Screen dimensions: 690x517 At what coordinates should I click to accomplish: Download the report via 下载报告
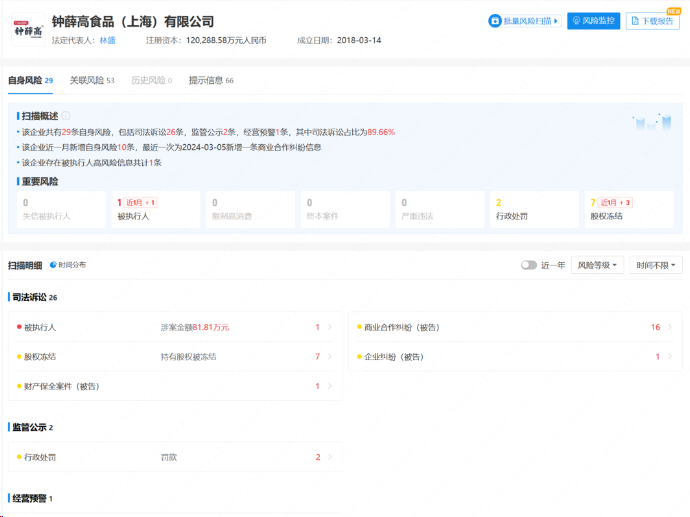point(653,21)
